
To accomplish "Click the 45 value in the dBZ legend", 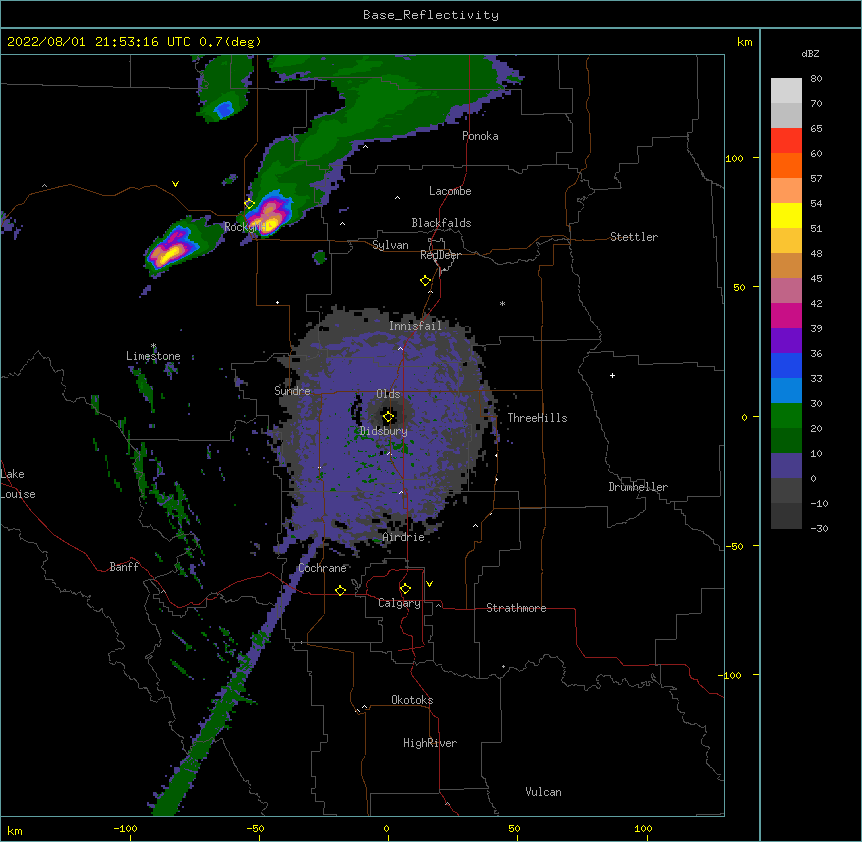I will 816,279.
